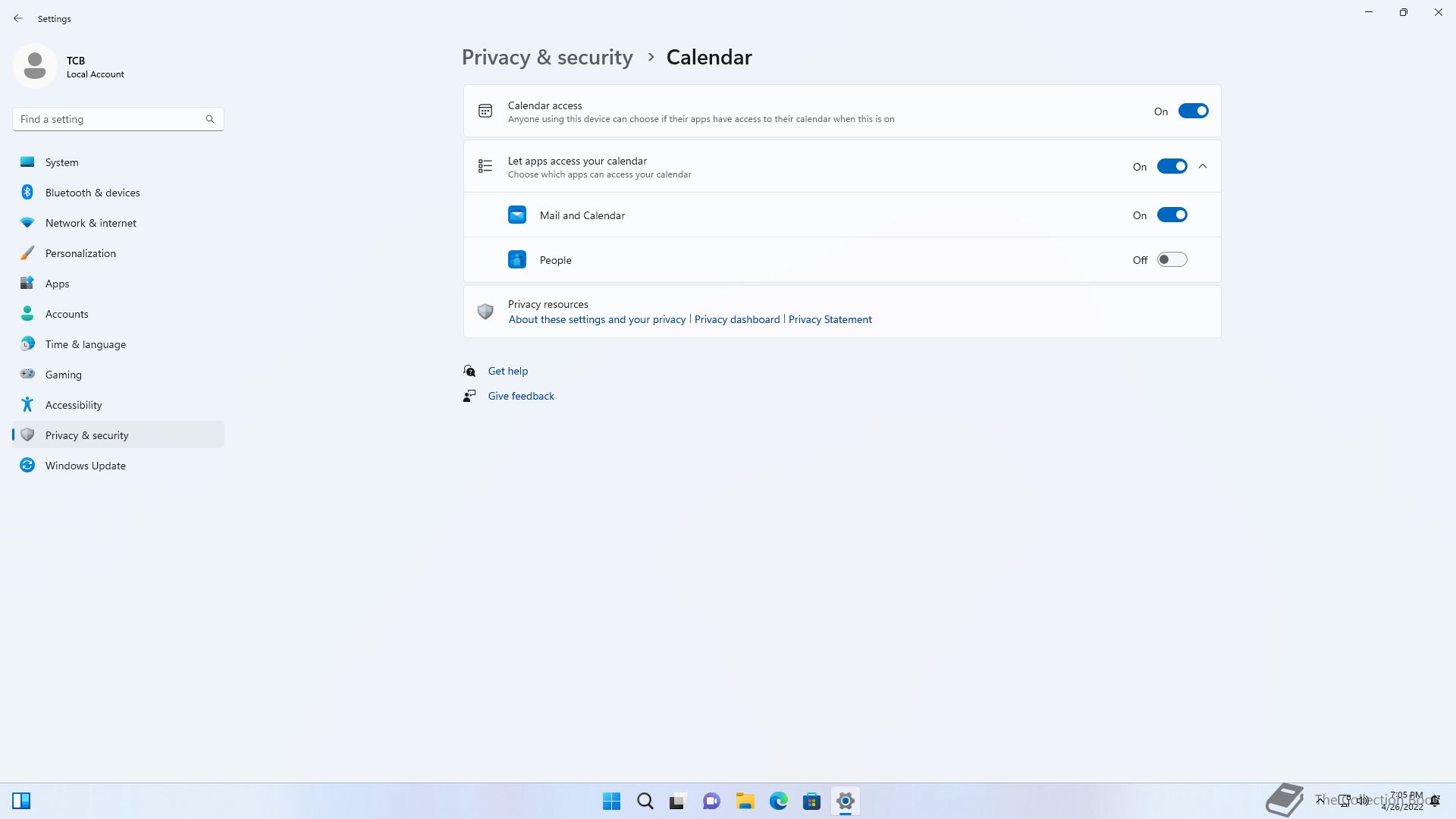Turn off the Calendar access toggle
This screenshot has height=819, width=1456.
pyautogui.click(x=1193, y=111)
